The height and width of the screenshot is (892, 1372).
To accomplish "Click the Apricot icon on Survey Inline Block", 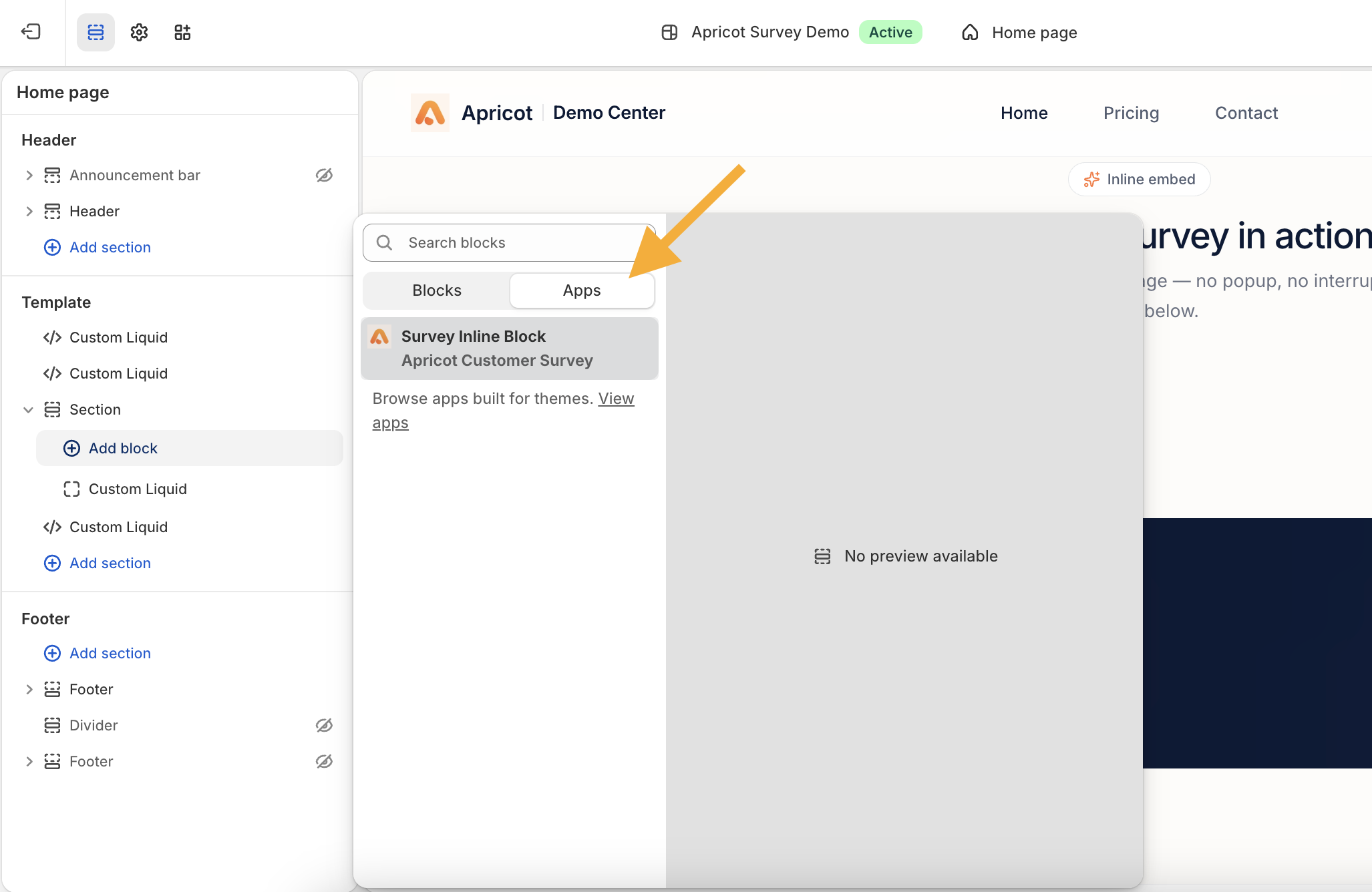I will click(x=379, y=337).
